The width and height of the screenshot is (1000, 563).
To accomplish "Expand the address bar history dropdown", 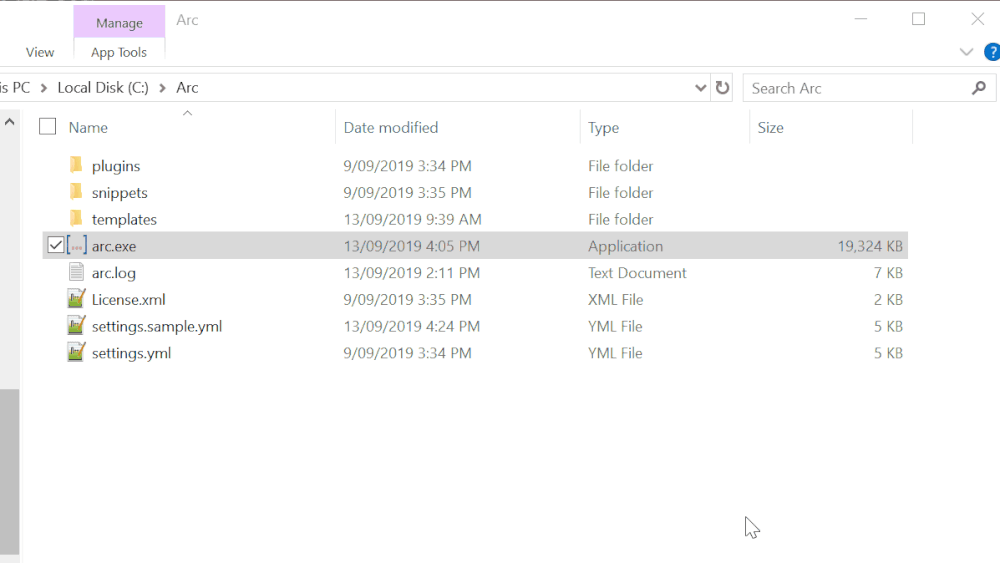I will point(700,88).
